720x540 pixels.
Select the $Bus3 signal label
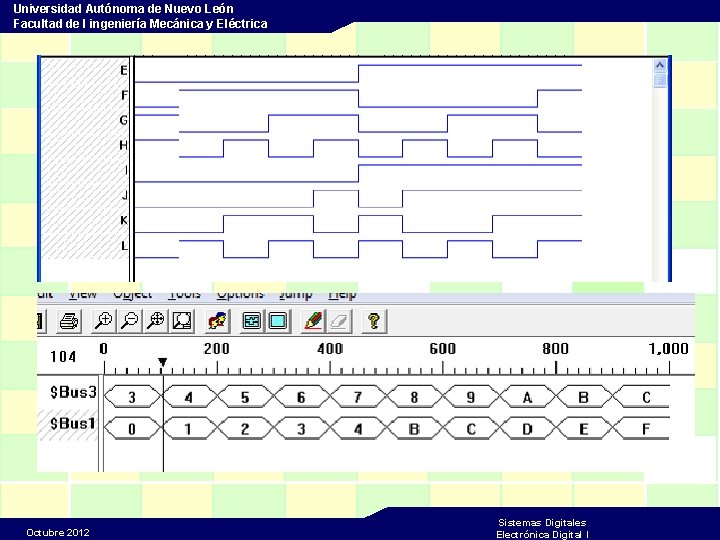[73, 392]
